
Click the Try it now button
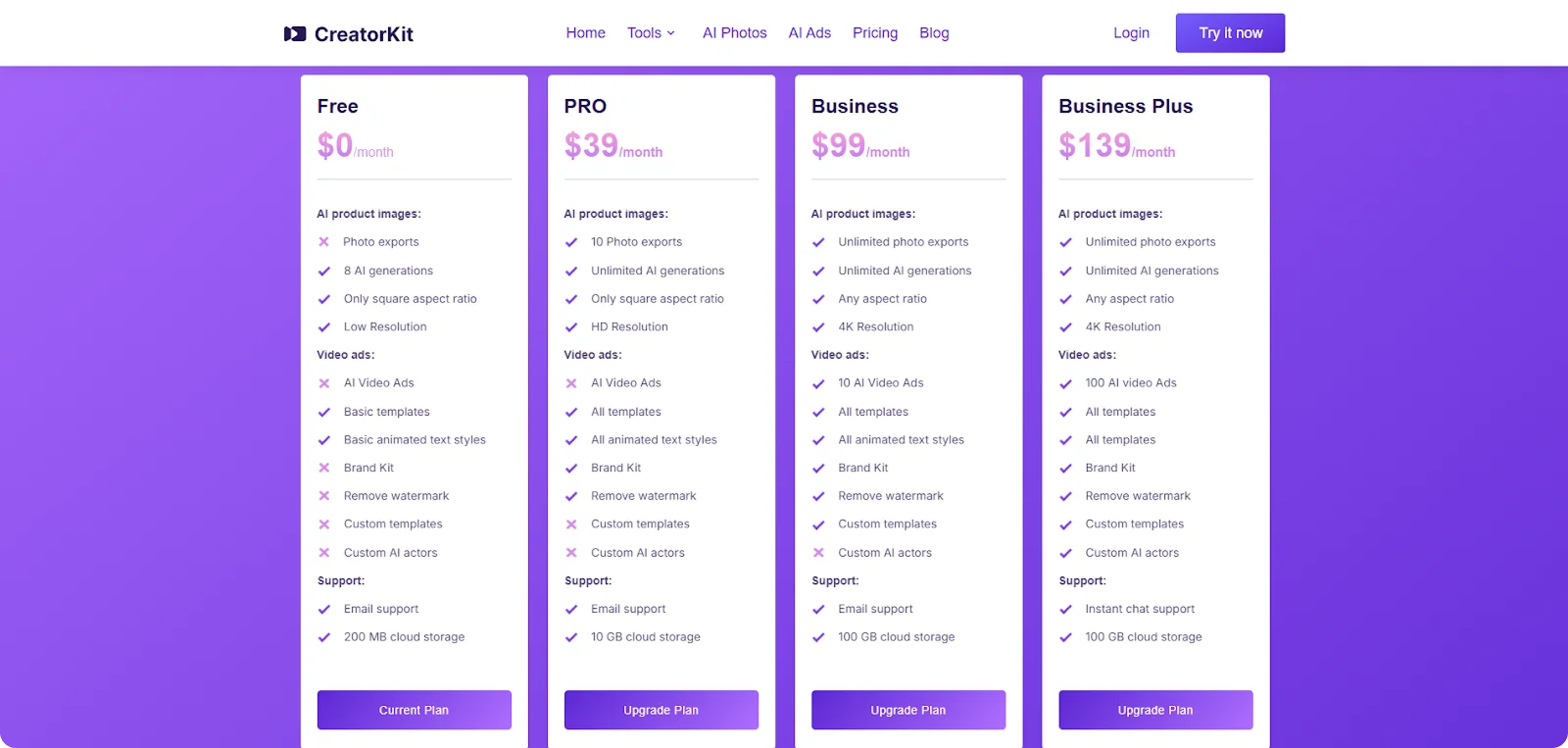[x=1230, y=32]
